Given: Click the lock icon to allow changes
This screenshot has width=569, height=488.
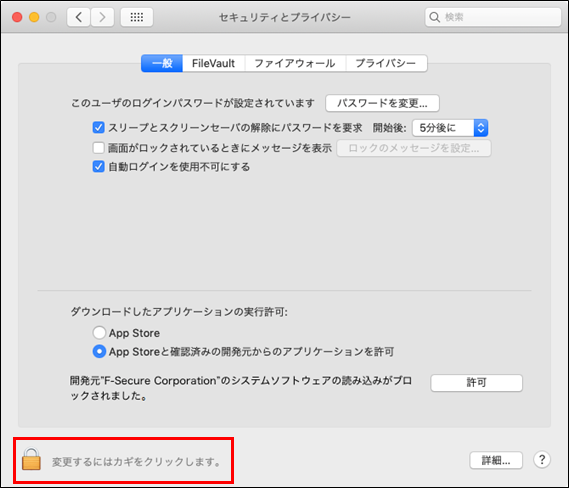Looking at the screenshot, I should pyautogui.click(x=31, y=459).
